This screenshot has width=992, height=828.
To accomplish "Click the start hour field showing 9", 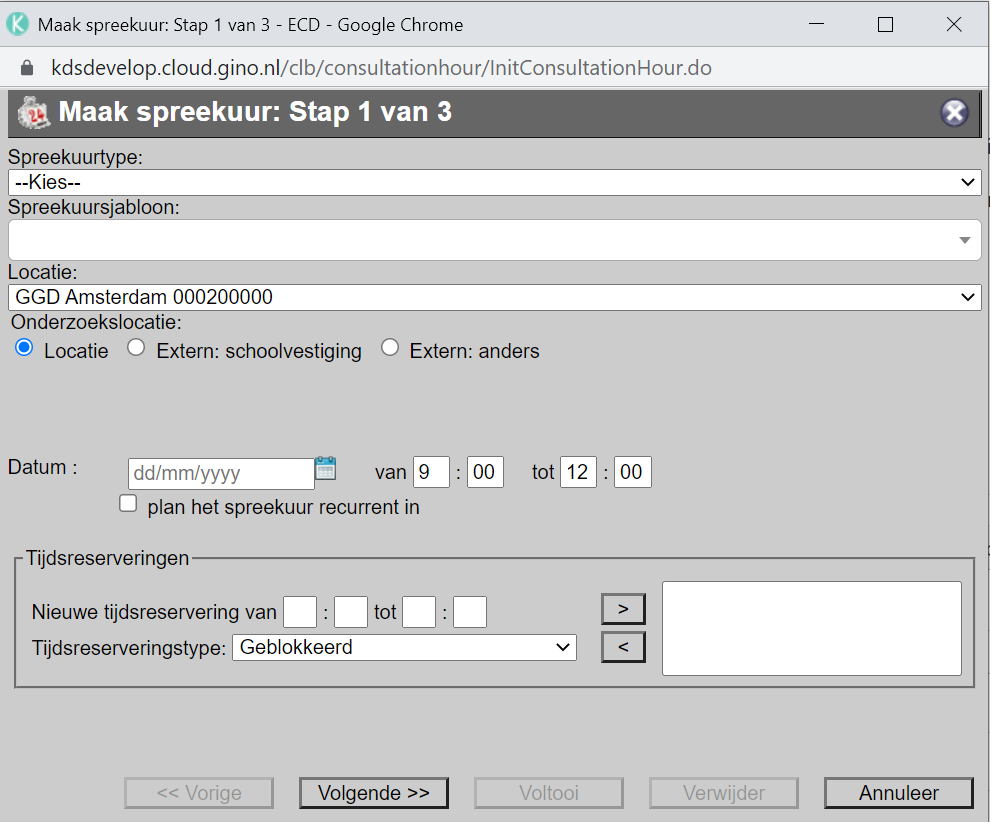I will [x=430, y=472].
